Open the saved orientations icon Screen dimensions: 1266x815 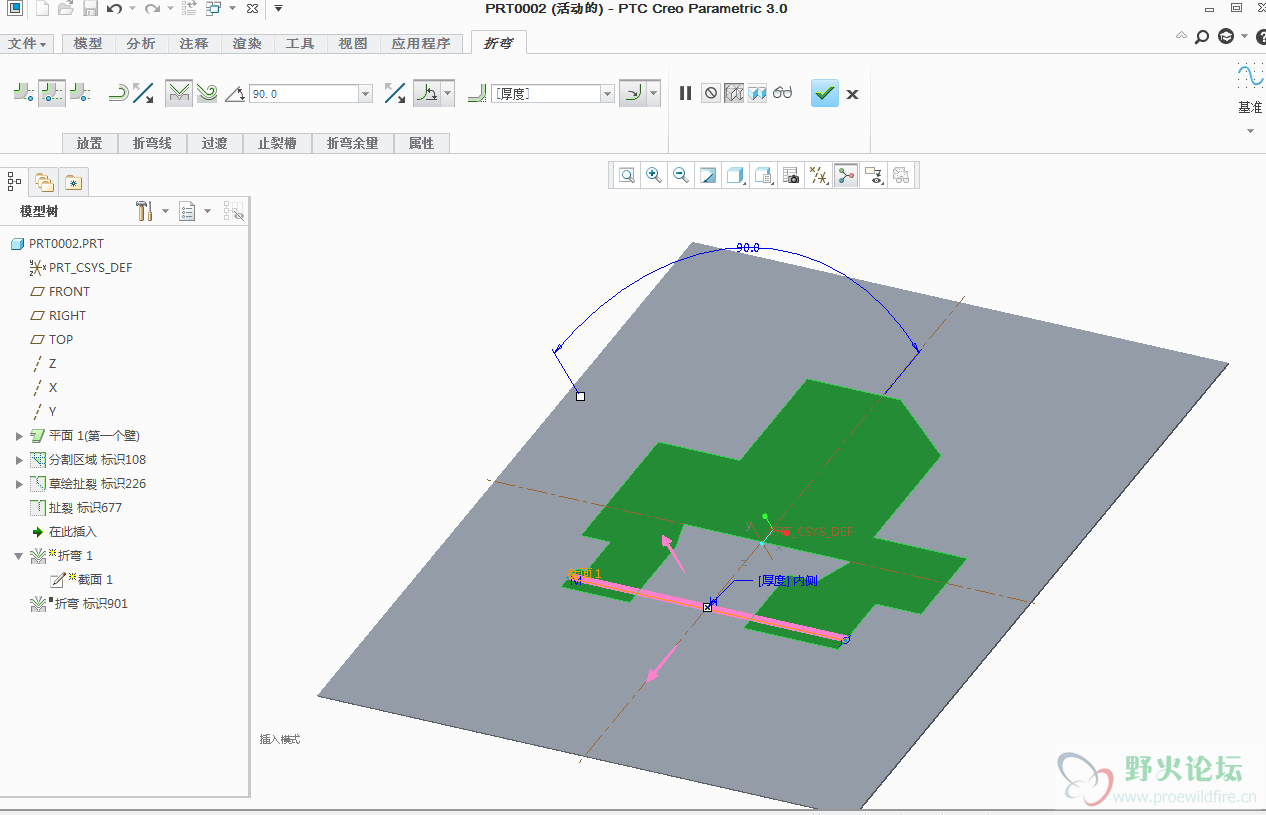click(764, 175)
